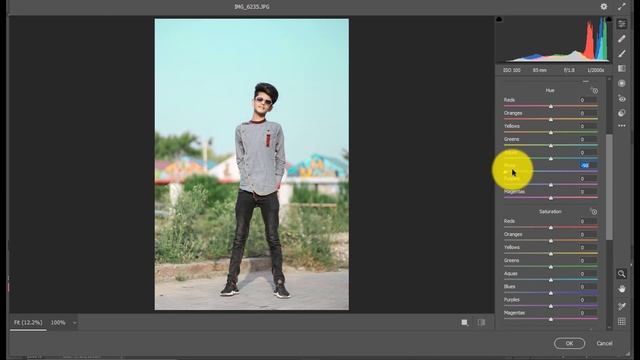The height and width of the screenshot is (360, 640).
Task: Toggle full screen mode icon
Action: (622, 7)
